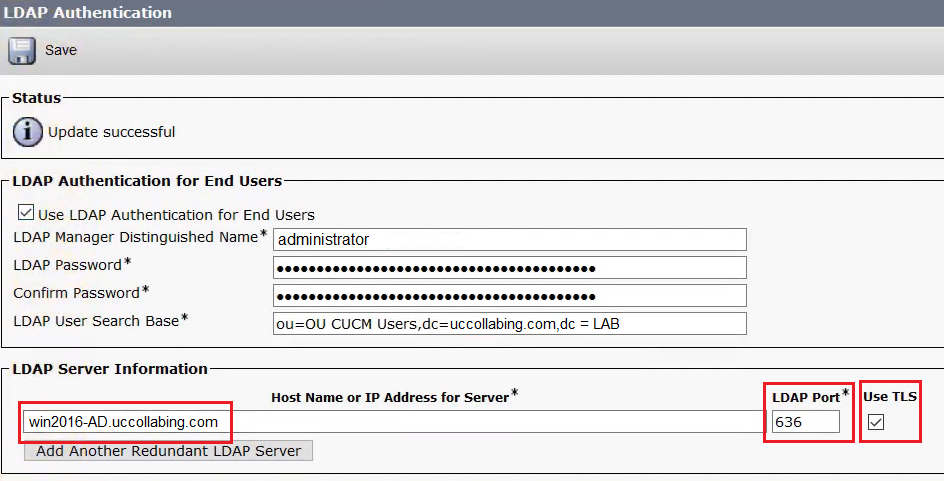
Task: Click the LDAP Port field
Action: [806, 421]
